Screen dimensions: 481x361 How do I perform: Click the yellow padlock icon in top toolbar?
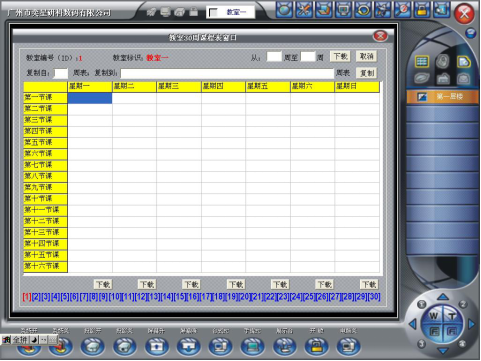point(422,9)
